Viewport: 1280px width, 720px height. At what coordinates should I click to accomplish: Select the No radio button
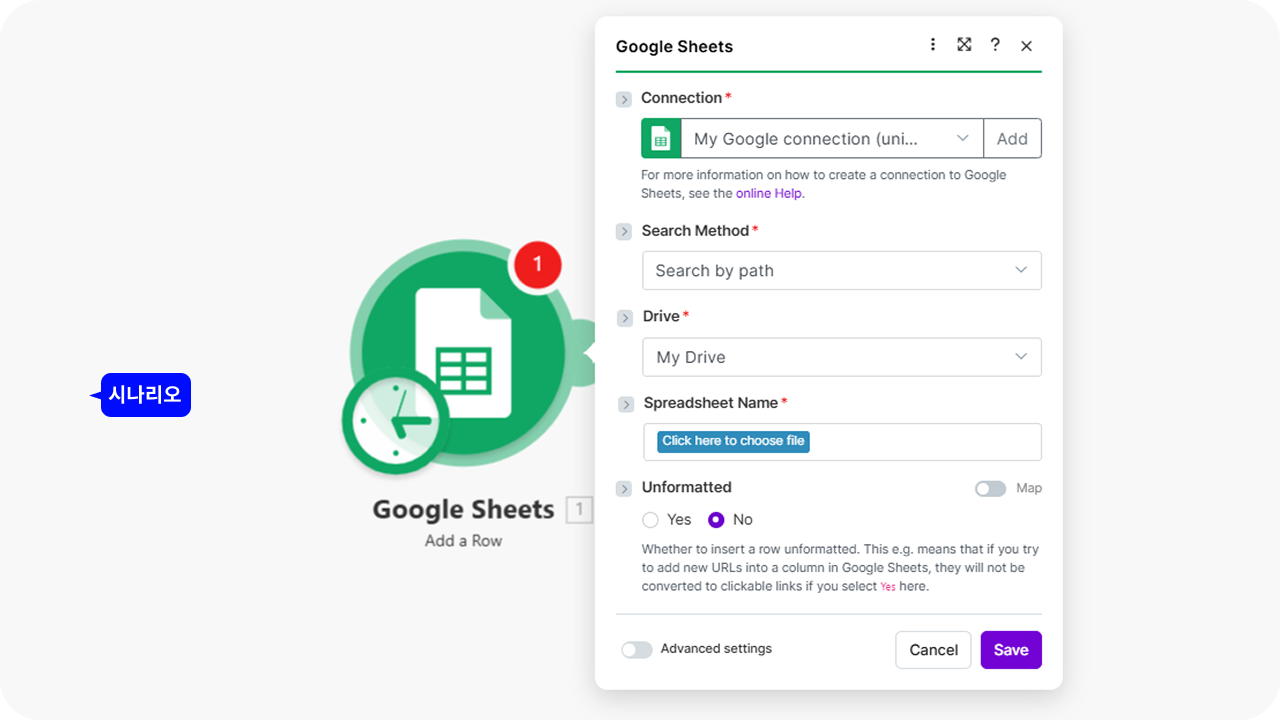pos(716,520)
